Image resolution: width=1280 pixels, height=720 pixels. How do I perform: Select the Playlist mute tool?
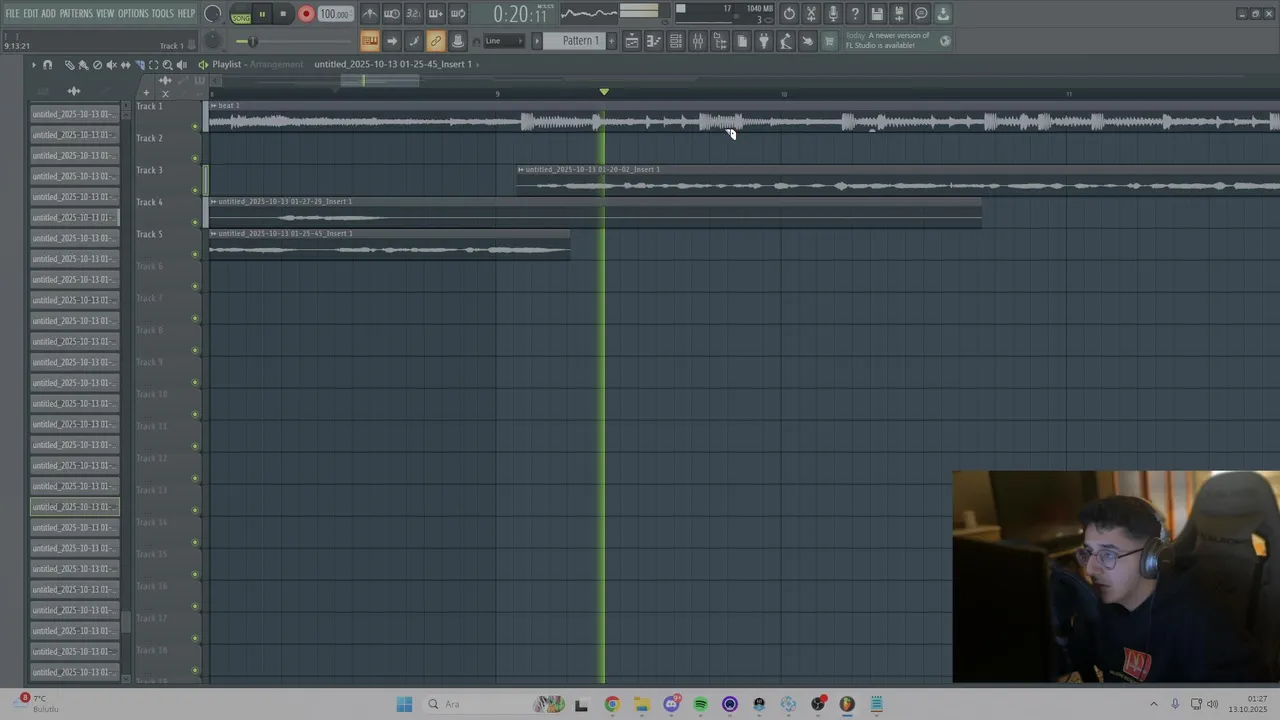111,65
